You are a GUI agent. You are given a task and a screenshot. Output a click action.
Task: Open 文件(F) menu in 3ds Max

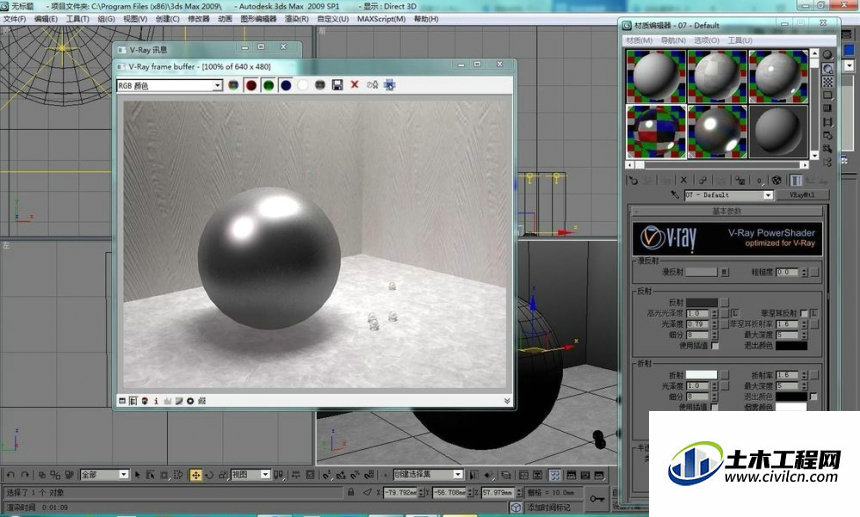coord(15,19)
